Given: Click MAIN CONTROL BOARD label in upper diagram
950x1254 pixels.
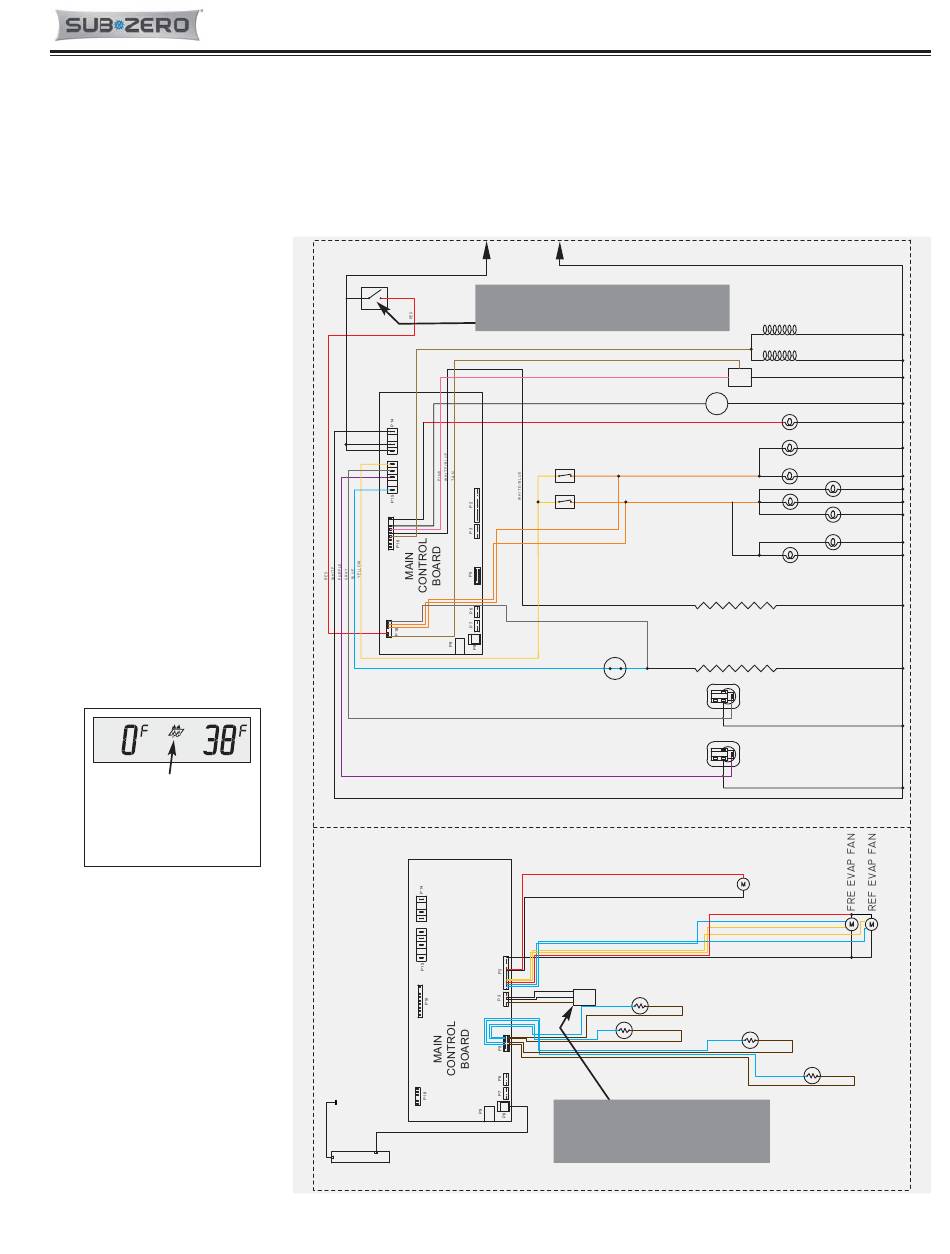Looking at the screenshot, I should click(x=423, y=565).
